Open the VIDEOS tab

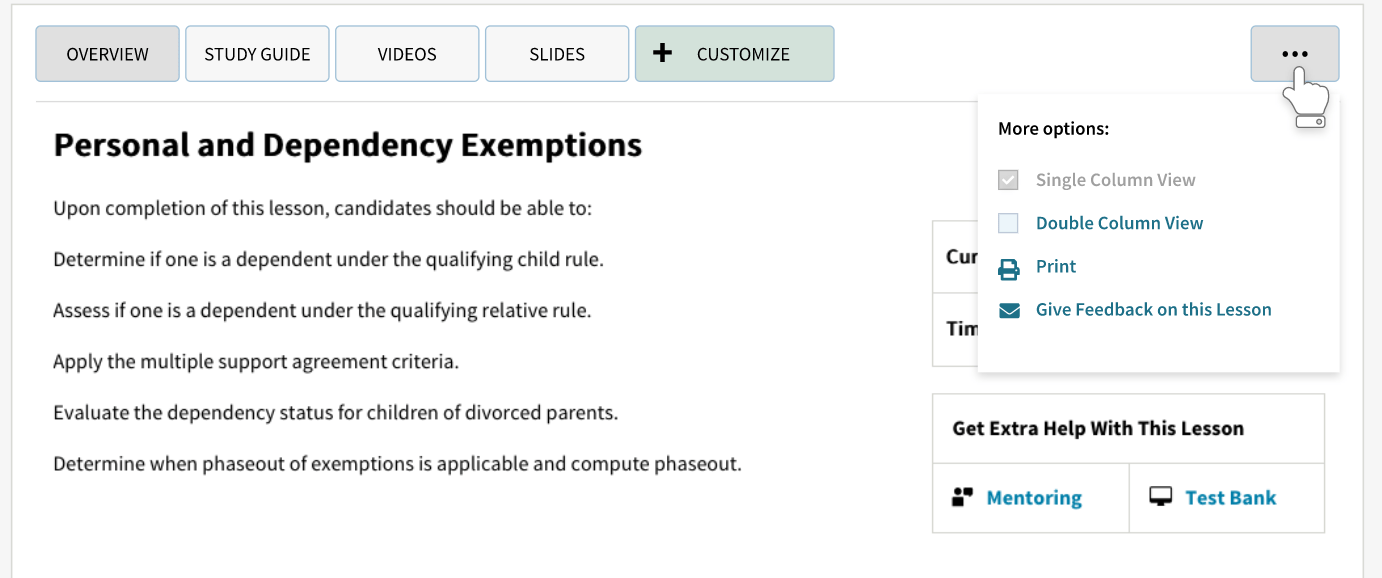point(407,53)
